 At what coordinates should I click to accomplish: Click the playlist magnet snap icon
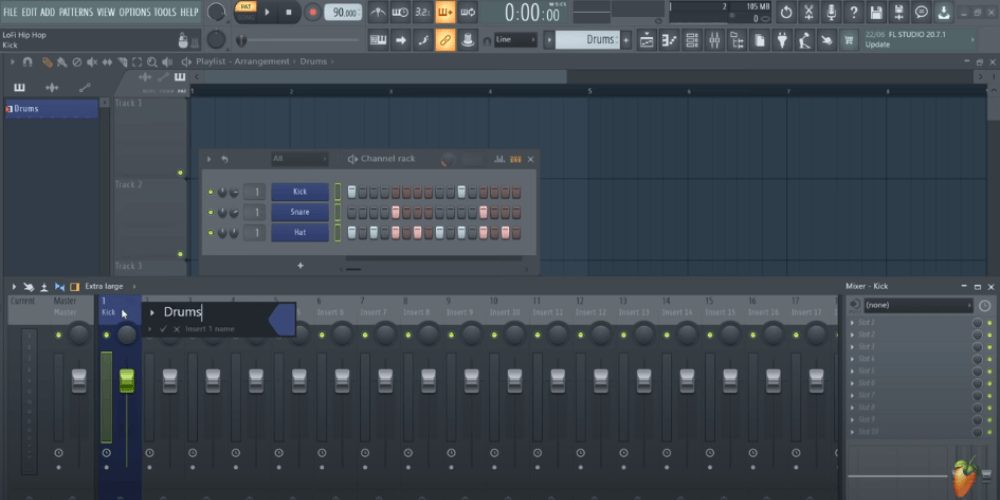pyautogui.click(x=27, y=62)
